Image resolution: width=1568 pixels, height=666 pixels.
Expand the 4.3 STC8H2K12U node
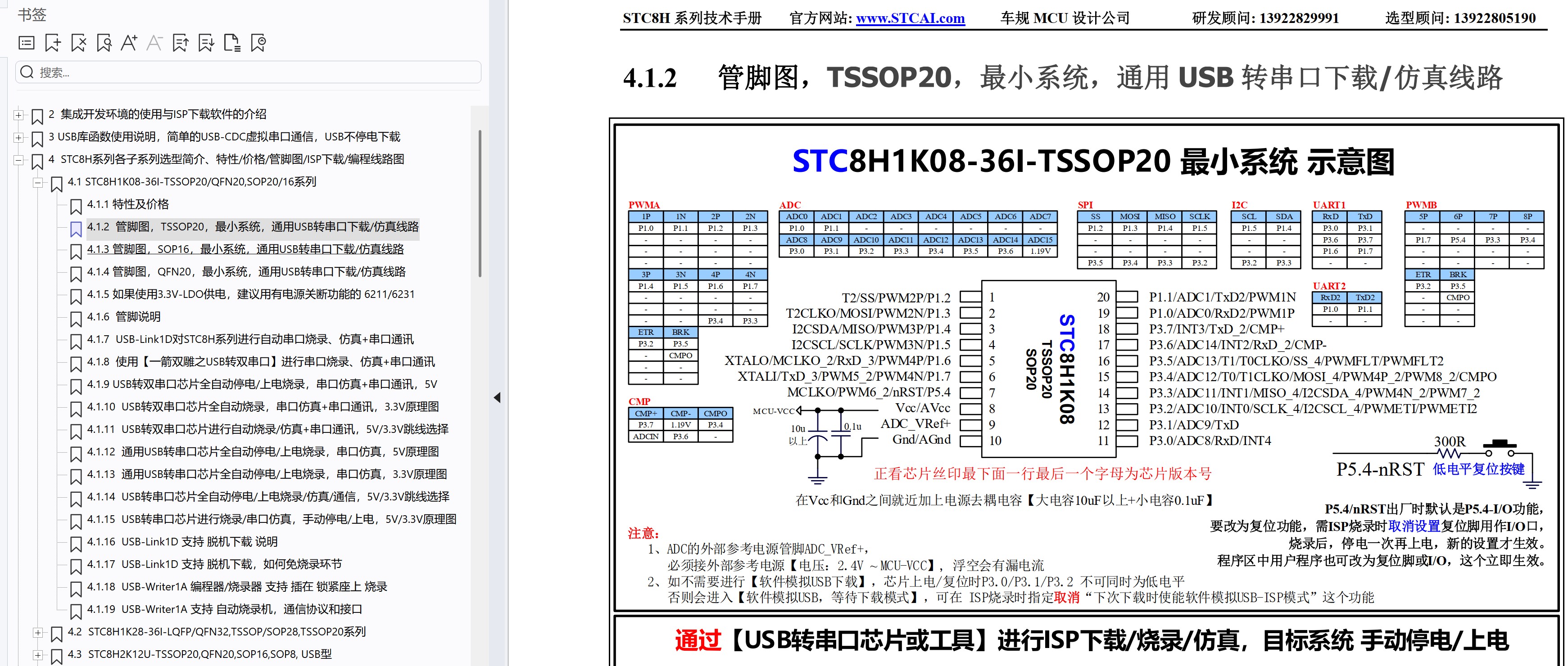click(38, 655)
